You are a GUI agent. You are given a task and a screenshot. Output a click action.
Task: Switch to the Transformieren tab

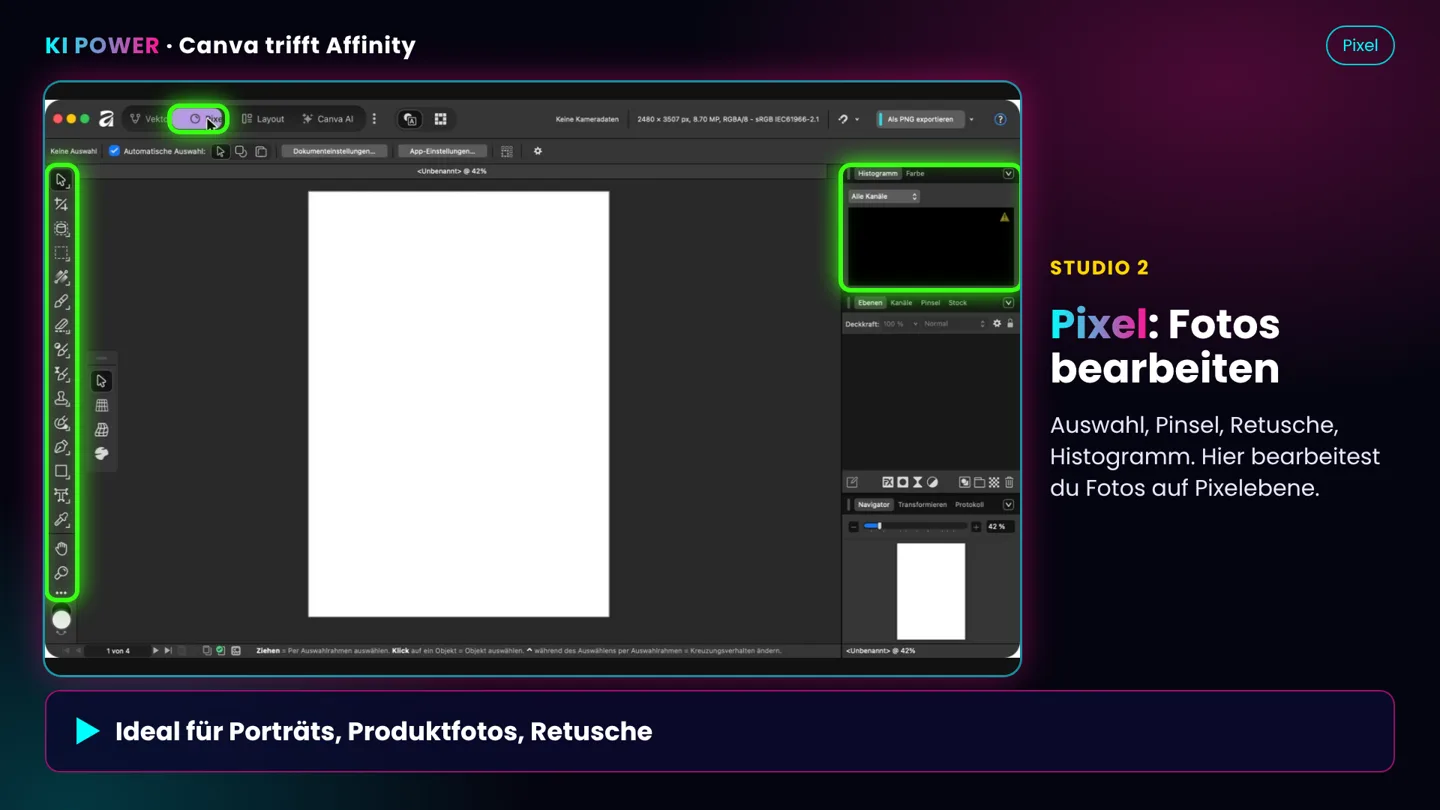click(x=922, y=505)
